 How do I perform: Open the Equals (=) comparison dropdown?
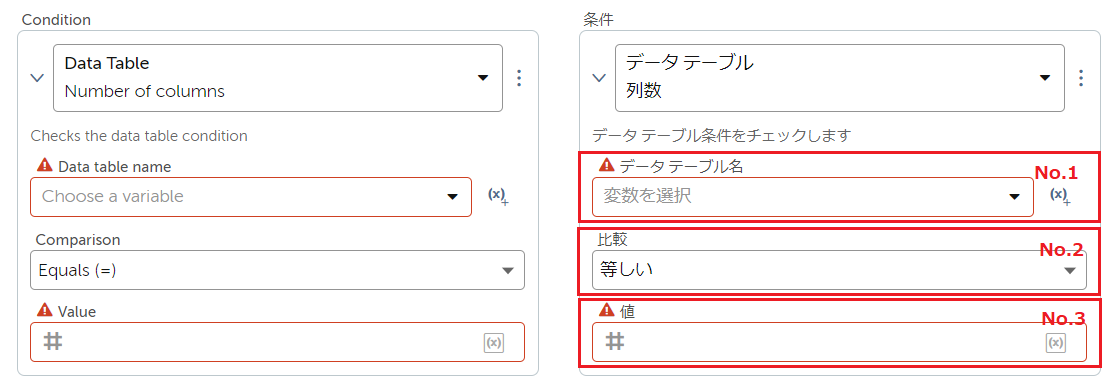pyautogui.click(x=278, y=270)
